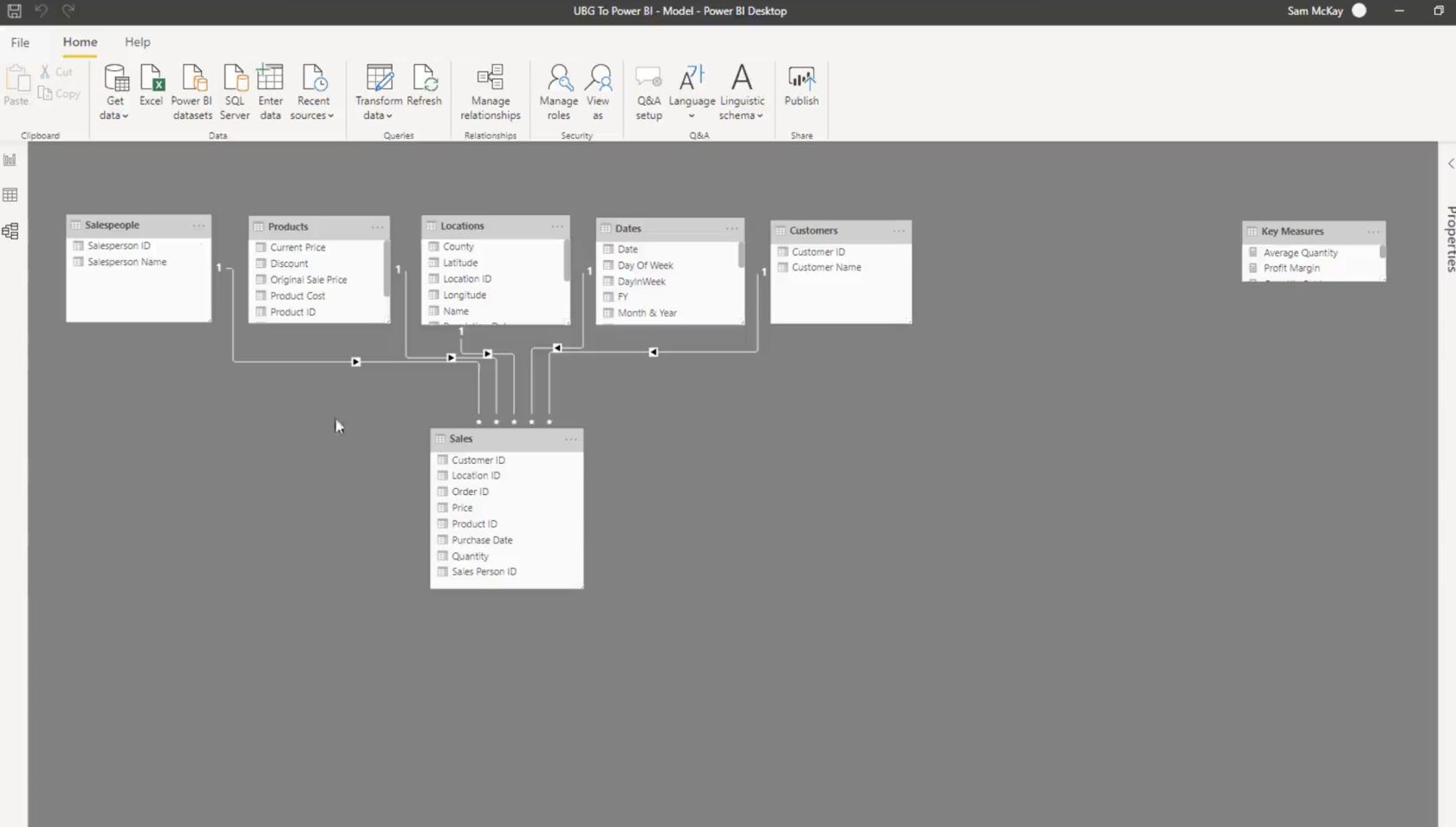Screen dimensions: 1456x827
Task: Click the Enter data table icon
Action: [x=270, y=92]
